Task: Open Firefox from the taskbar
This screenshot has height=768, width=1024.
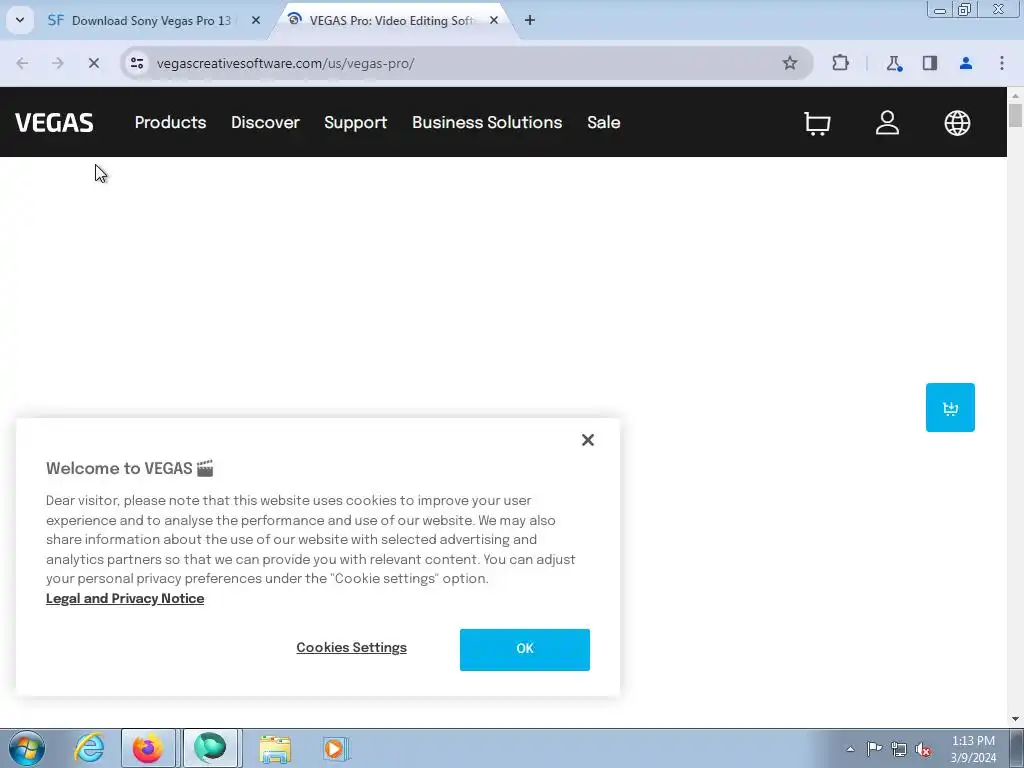Action: point(148,748)
